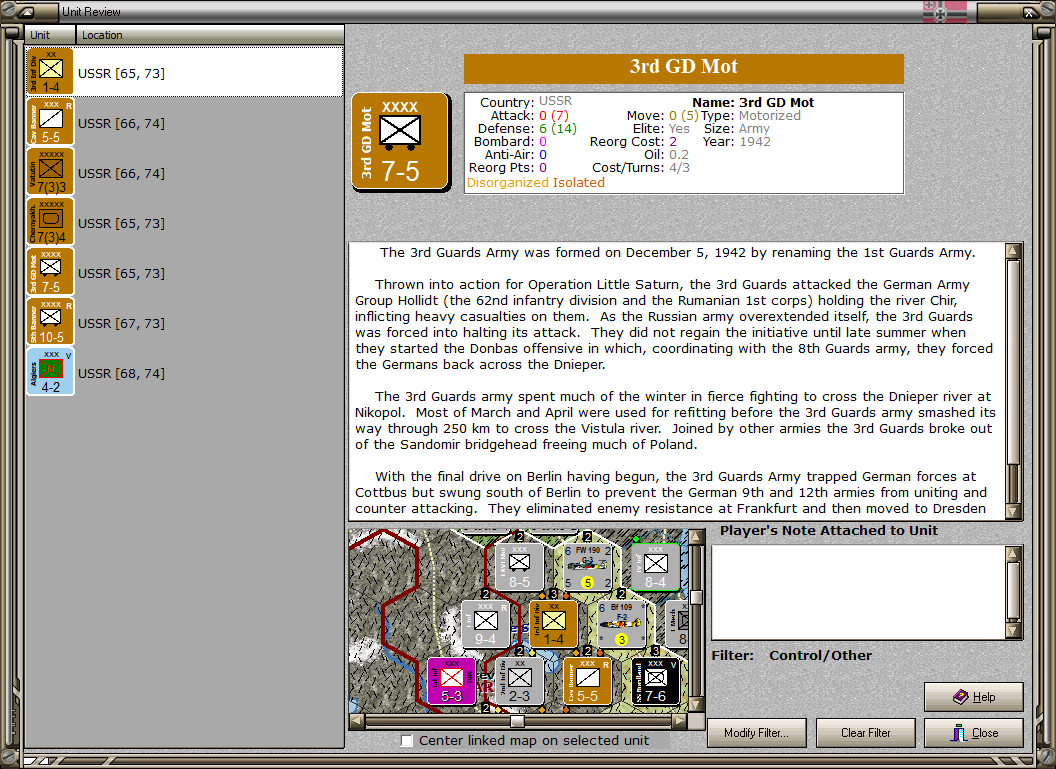Click the Bf 109 F-2 fighter on the map
1056x769 pixels.
tap(622, 624)
